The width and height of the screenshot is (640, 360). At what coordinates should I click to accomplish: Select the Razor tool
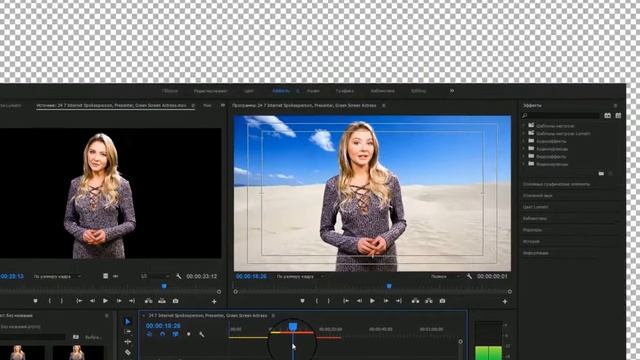tap(128, 352)
